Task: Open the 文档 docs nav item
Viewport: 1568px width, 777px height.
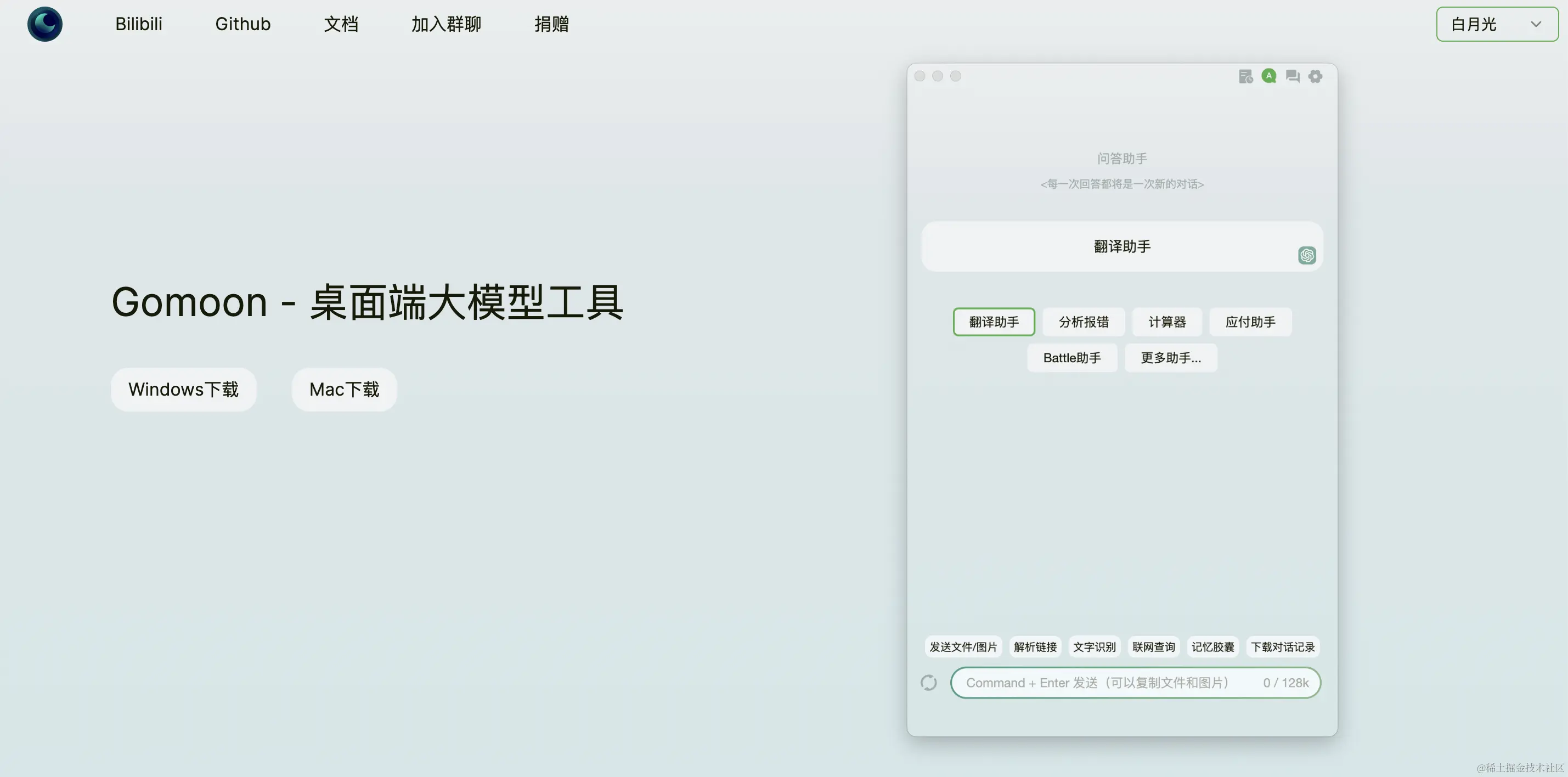Action: [341, 24]
